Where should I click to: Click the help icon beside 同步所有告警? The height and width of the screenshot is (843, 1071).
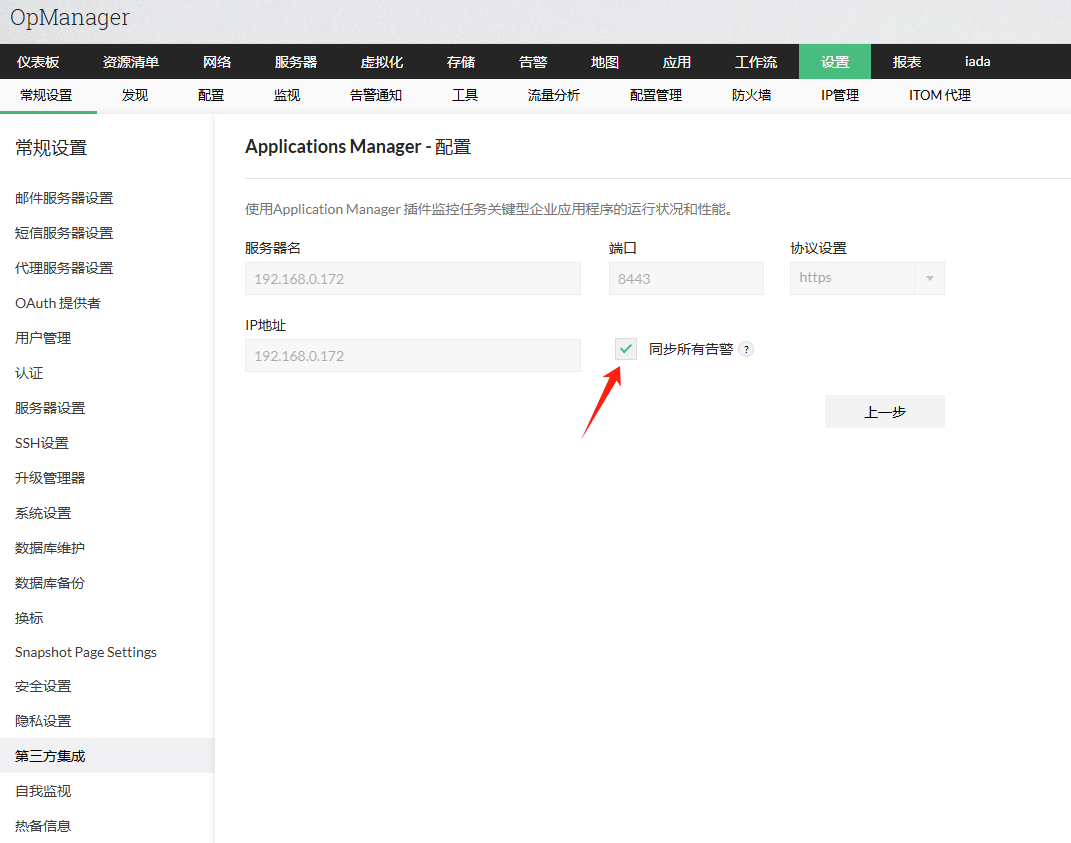click(747, 349)
